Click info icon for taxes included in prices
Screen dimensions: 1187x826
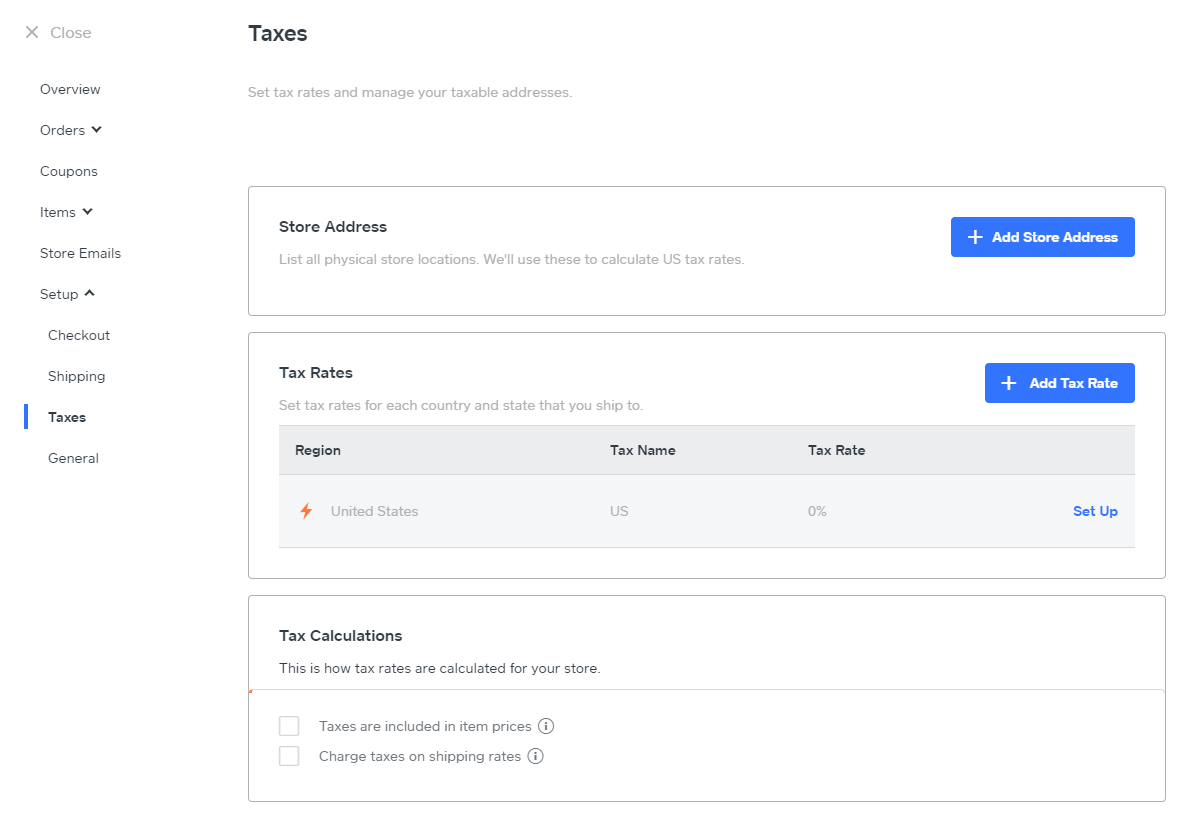[546, 726]
